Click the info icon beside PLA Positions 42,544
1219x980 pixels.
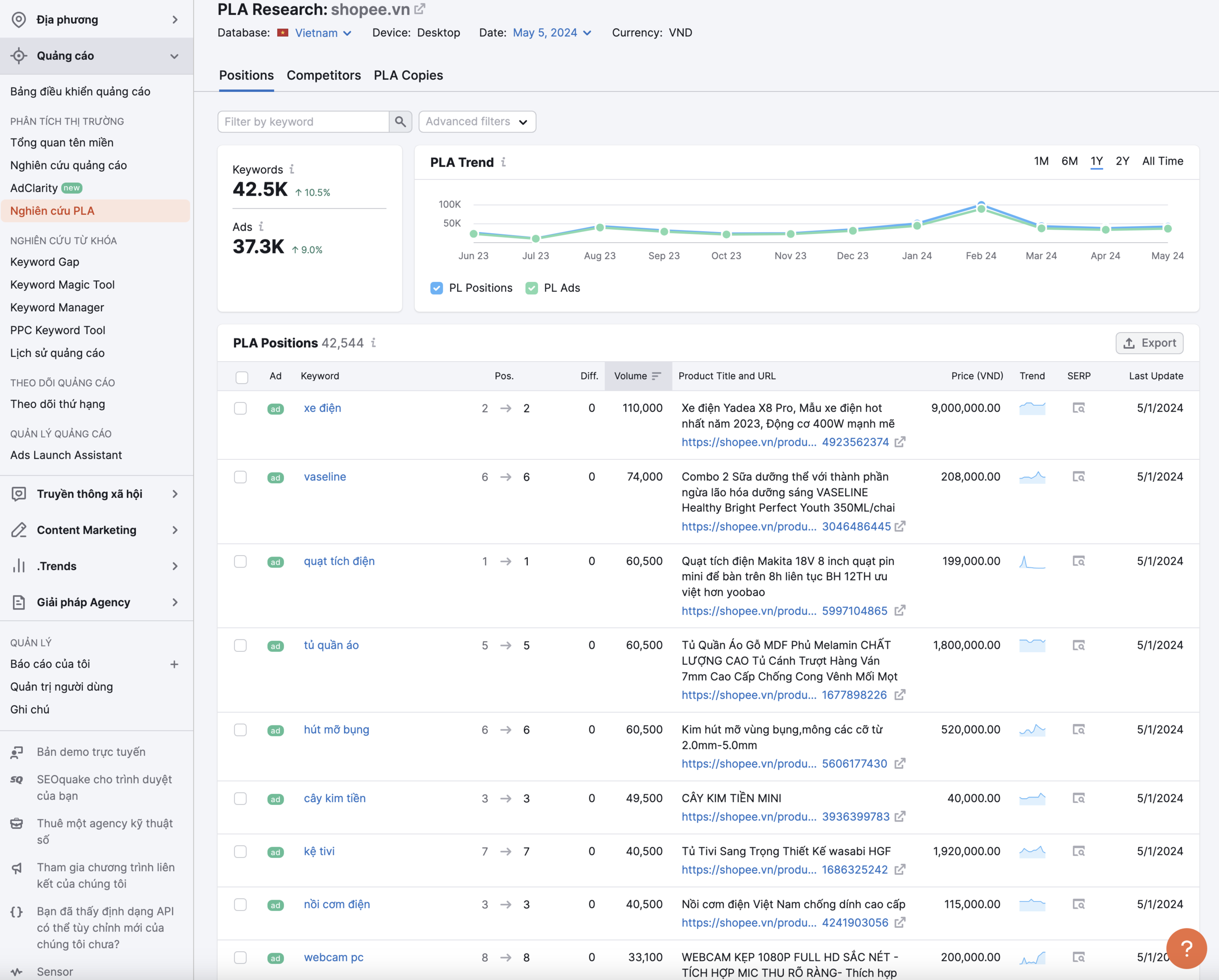click(x=373, y=343)
